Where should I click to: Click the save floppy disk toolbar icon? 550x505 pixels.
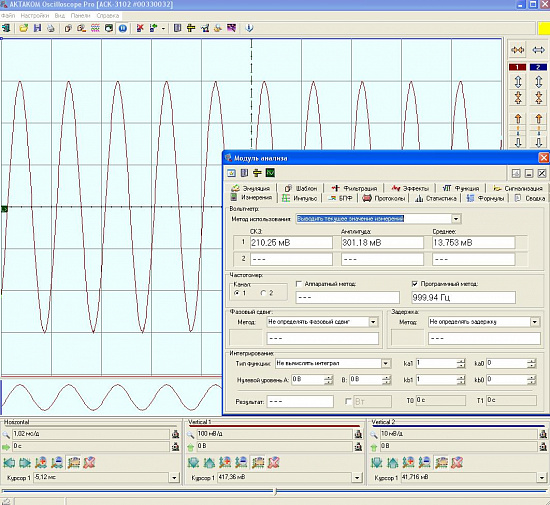pos(37,28)
